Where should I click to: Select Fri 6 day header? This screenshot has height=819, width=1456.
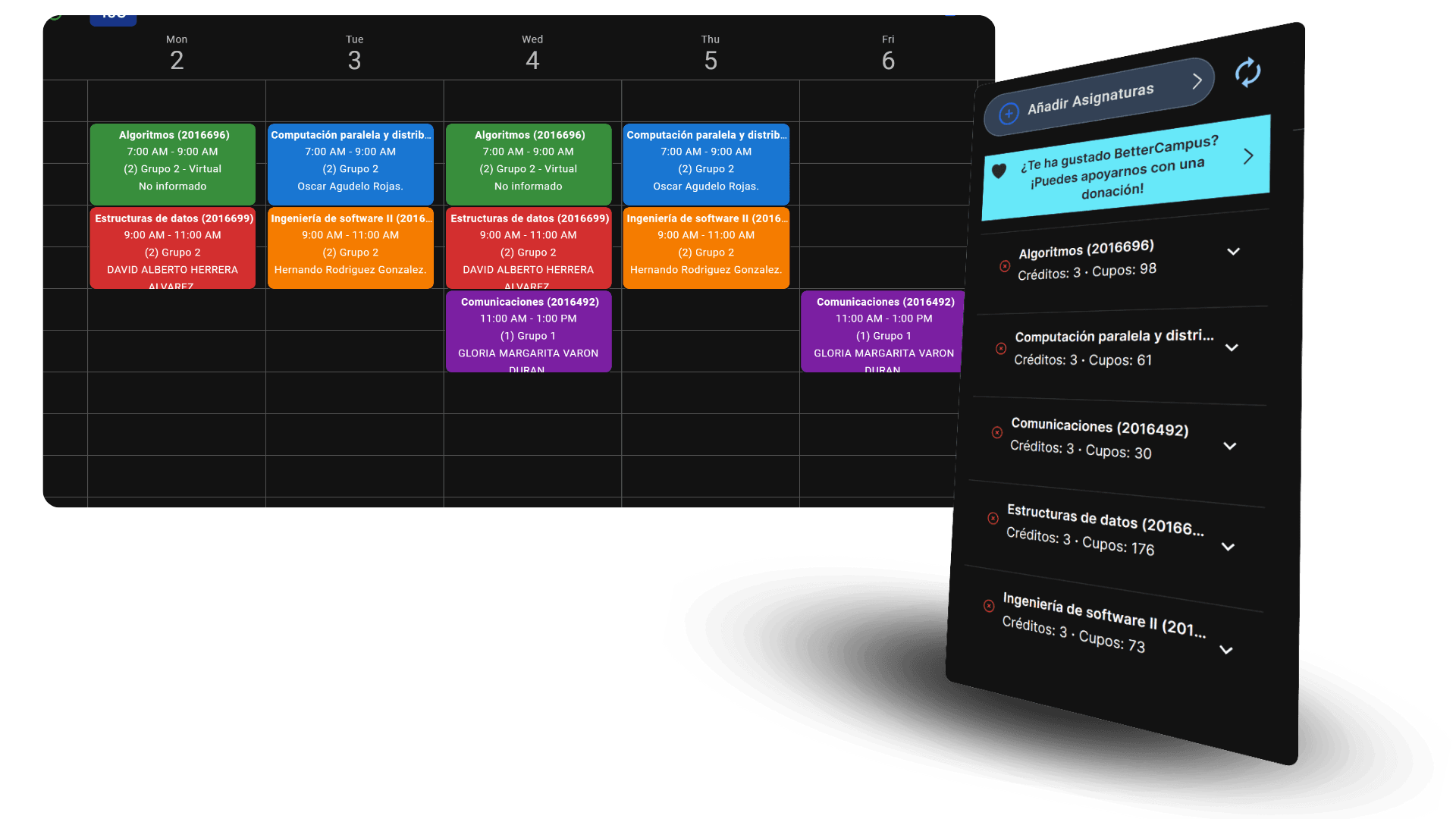pyautogui.click(x=888, y=53)
